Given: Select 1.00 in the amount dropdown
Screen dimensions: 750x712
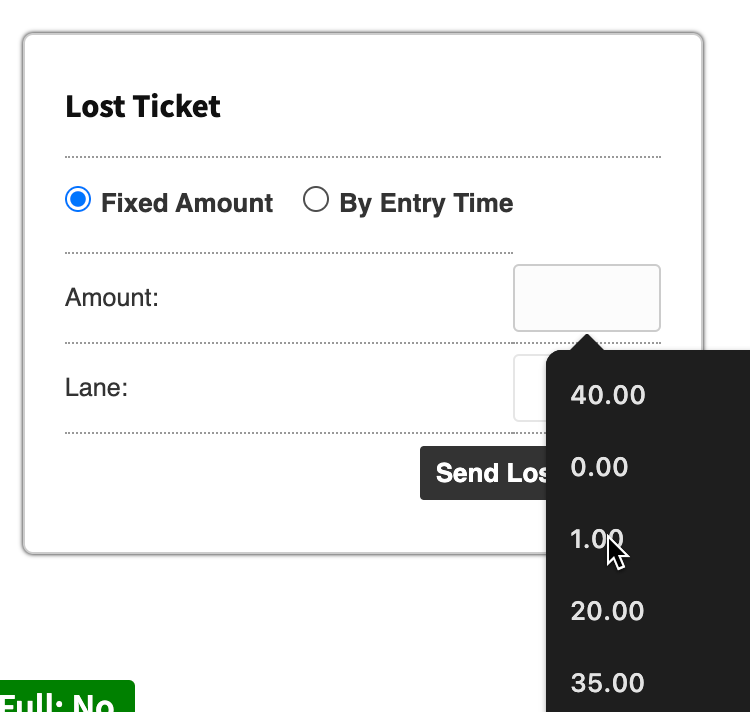Looking at the screenshot, I should coord(597,539).
